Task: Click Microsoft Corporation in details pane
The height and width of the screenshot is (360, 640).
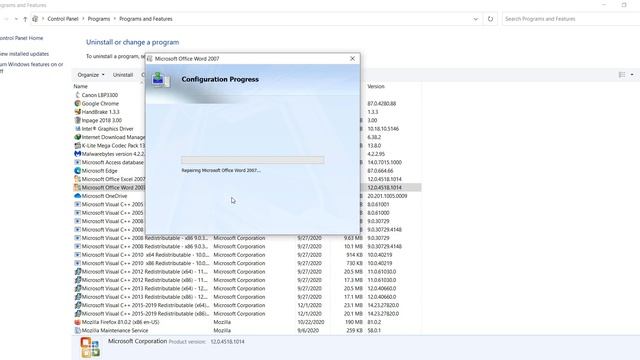Action: point(138,341)
